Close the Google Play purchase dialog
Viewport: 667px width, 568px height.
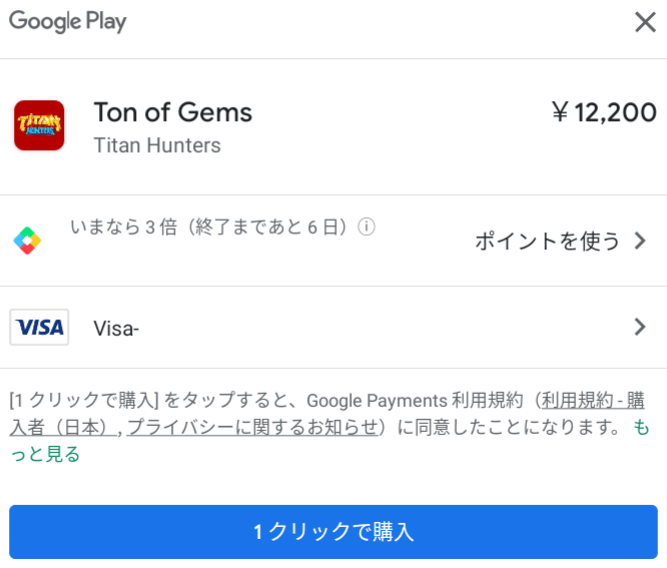645,22
